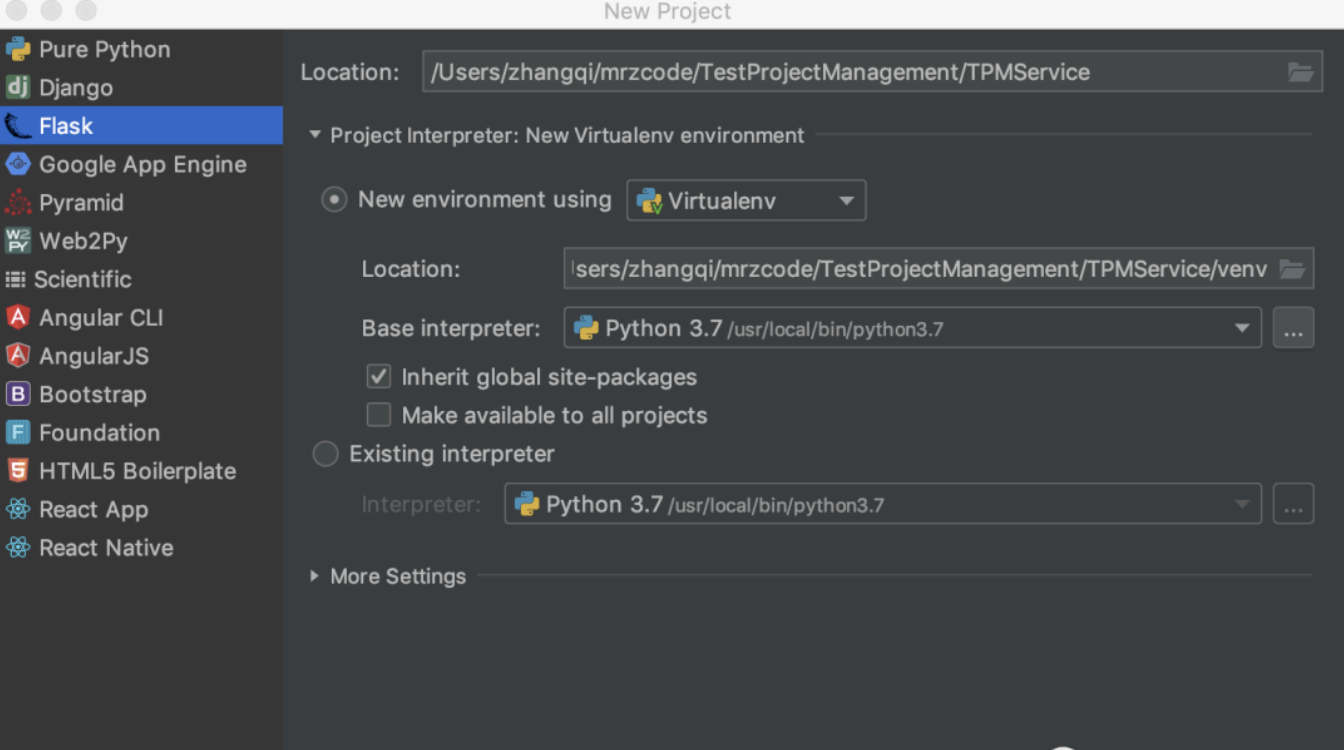Click the Bootstrap B icon
Image resolution: width=1344 pixels, height=750 pixels.
click(17, 394)
